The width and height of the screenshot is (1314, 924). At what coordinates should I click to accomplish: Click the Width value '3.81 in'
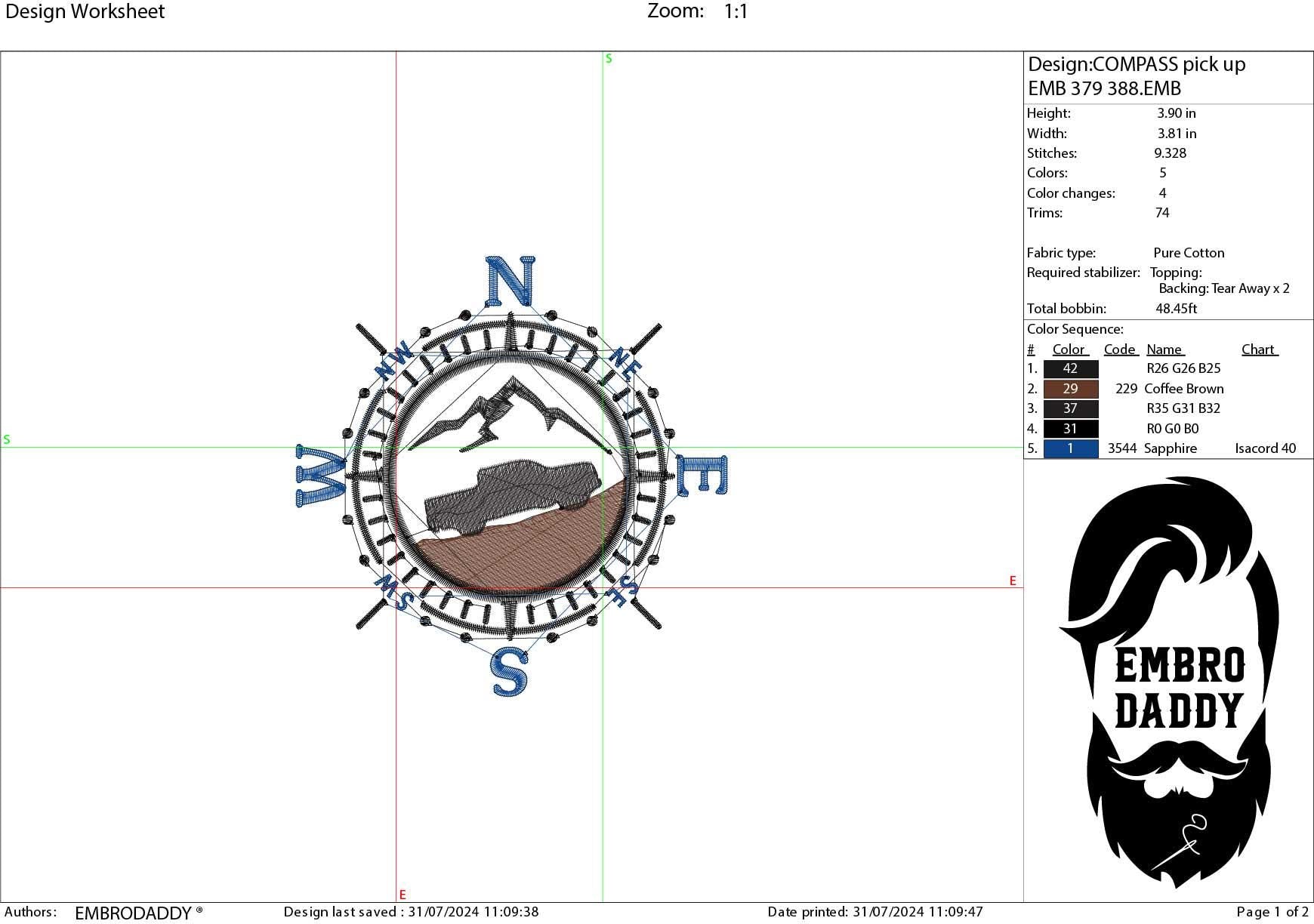coord(1177,134)
